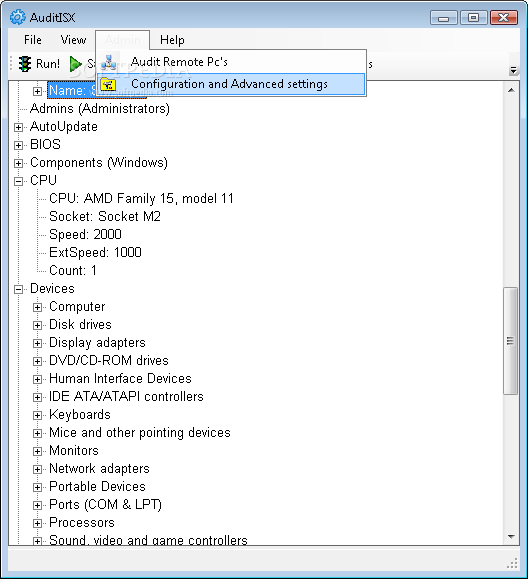This screenshot has height=579, width=528.
Task: Expand the Components (Windows) node
Action: 18,163
